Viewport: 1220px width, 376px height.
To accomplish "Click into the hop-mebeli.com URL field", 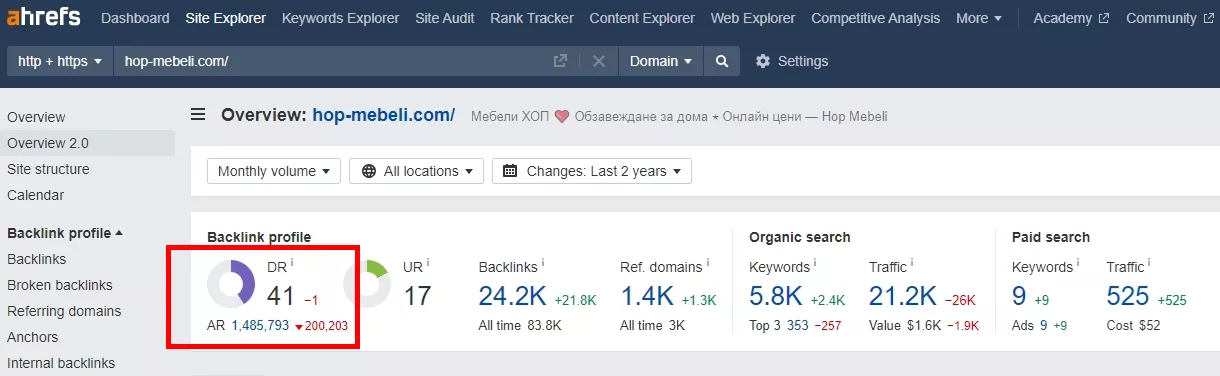I will click(x=330, y=61).
